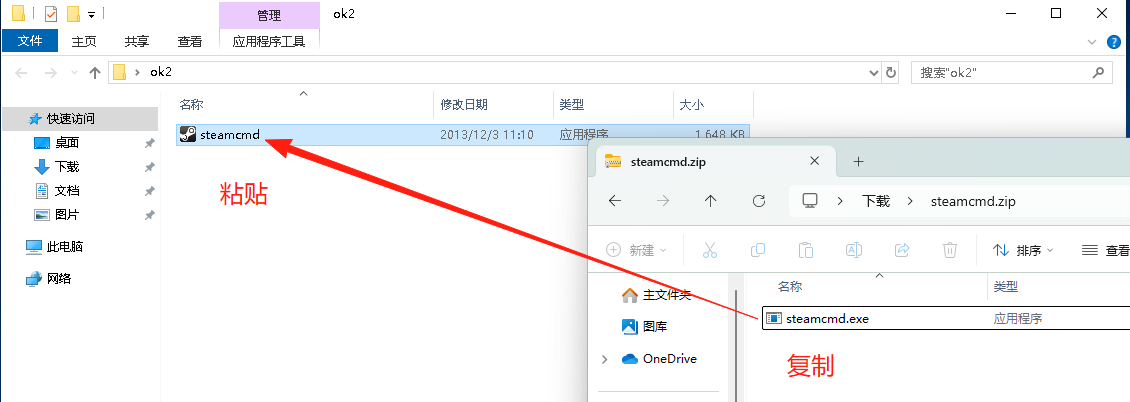
Task: Expand the OneDrive tree node
Action: coord(605,359)
